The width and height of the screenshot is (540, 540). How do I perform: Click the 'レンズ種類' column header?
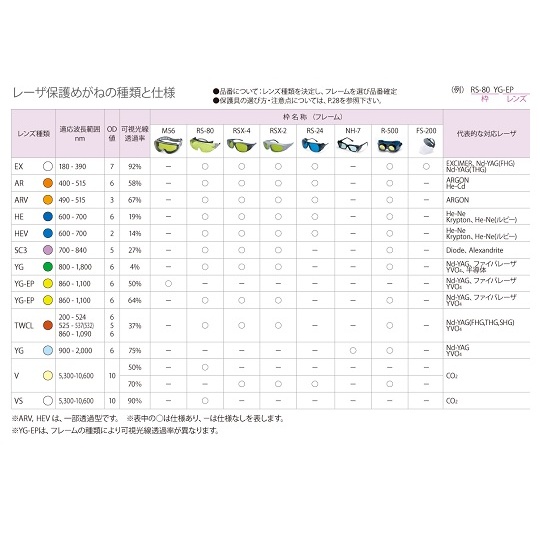pyautogui.click(x=33, y=134)
